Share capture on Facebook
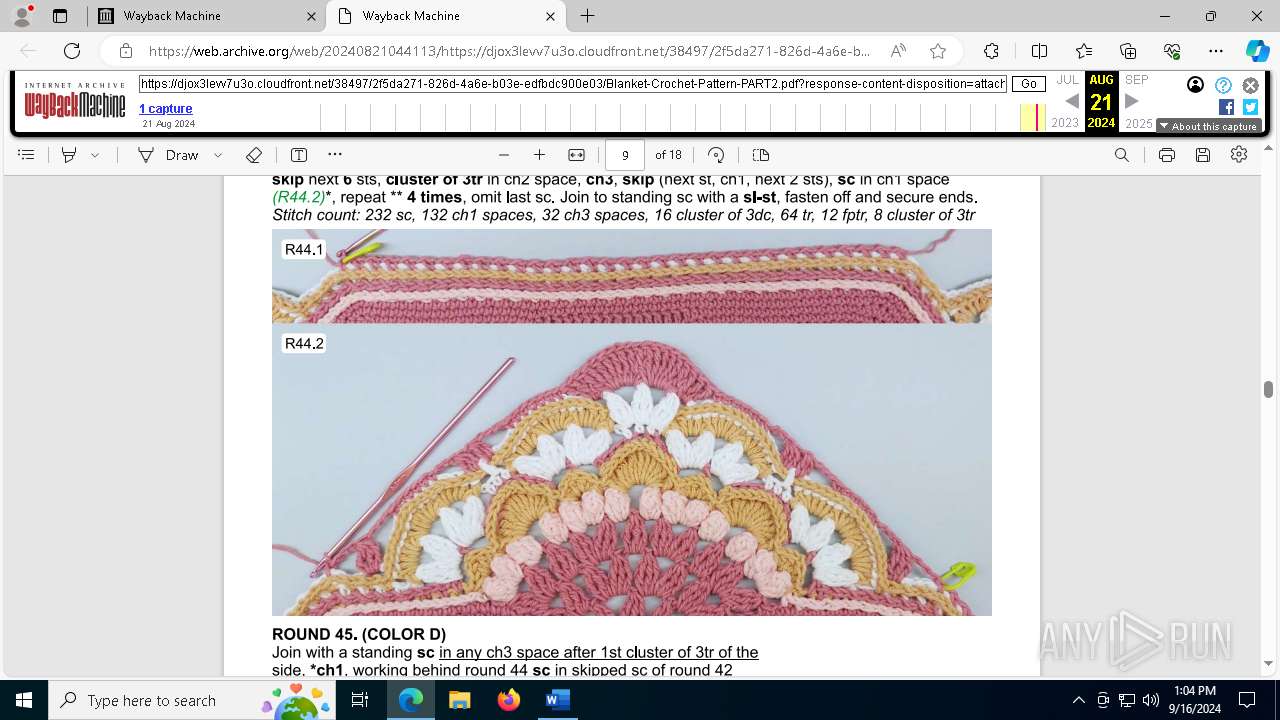This screenshot has width=1280, height=720. (x=1226, y=107)
